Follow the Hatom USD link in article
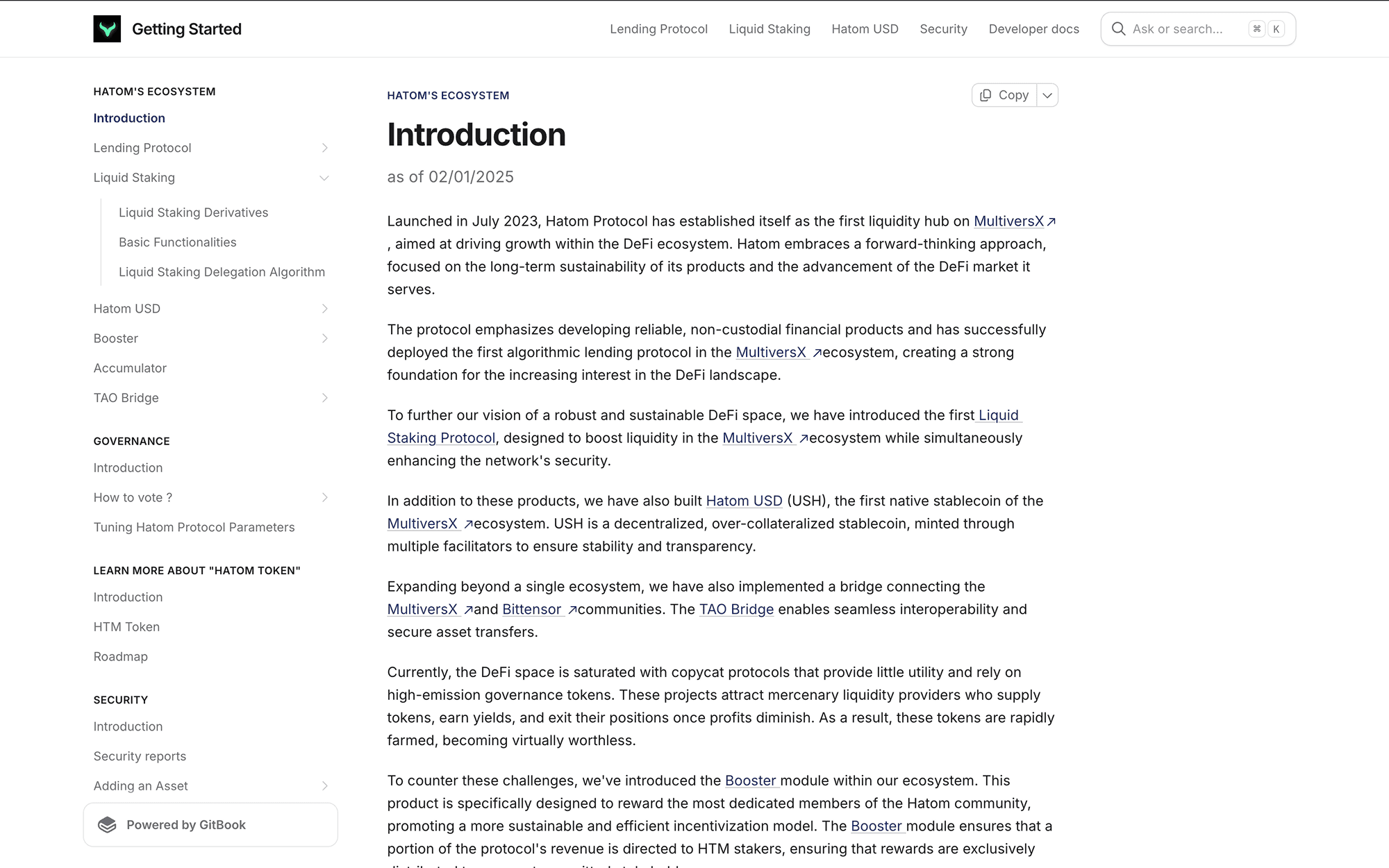 click(744, 501)
